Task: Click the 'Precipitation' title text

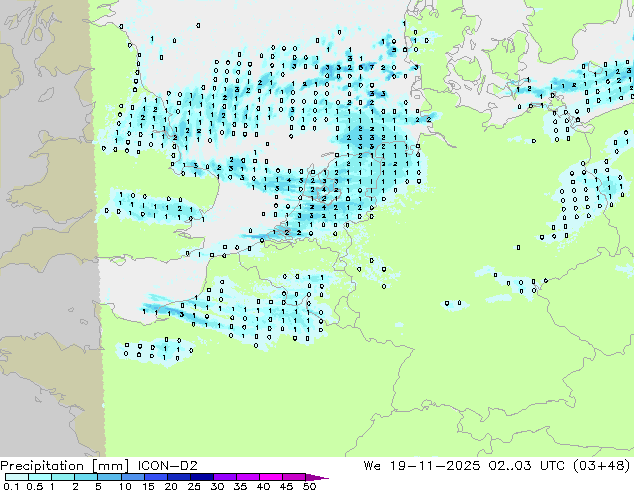Action: [x=42, y=466]
